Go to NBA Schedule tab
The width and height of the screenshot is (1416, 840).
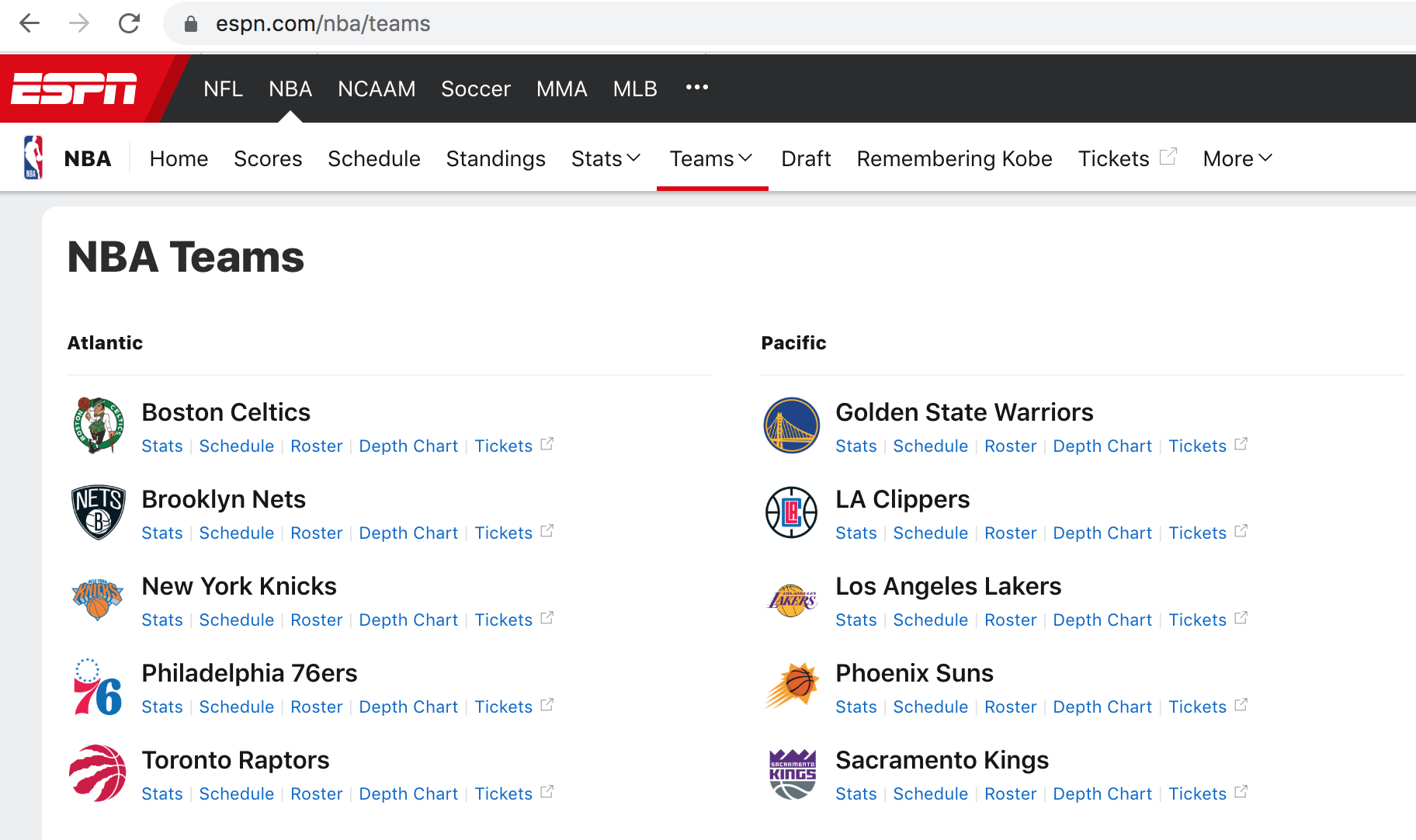pos(374,158)
